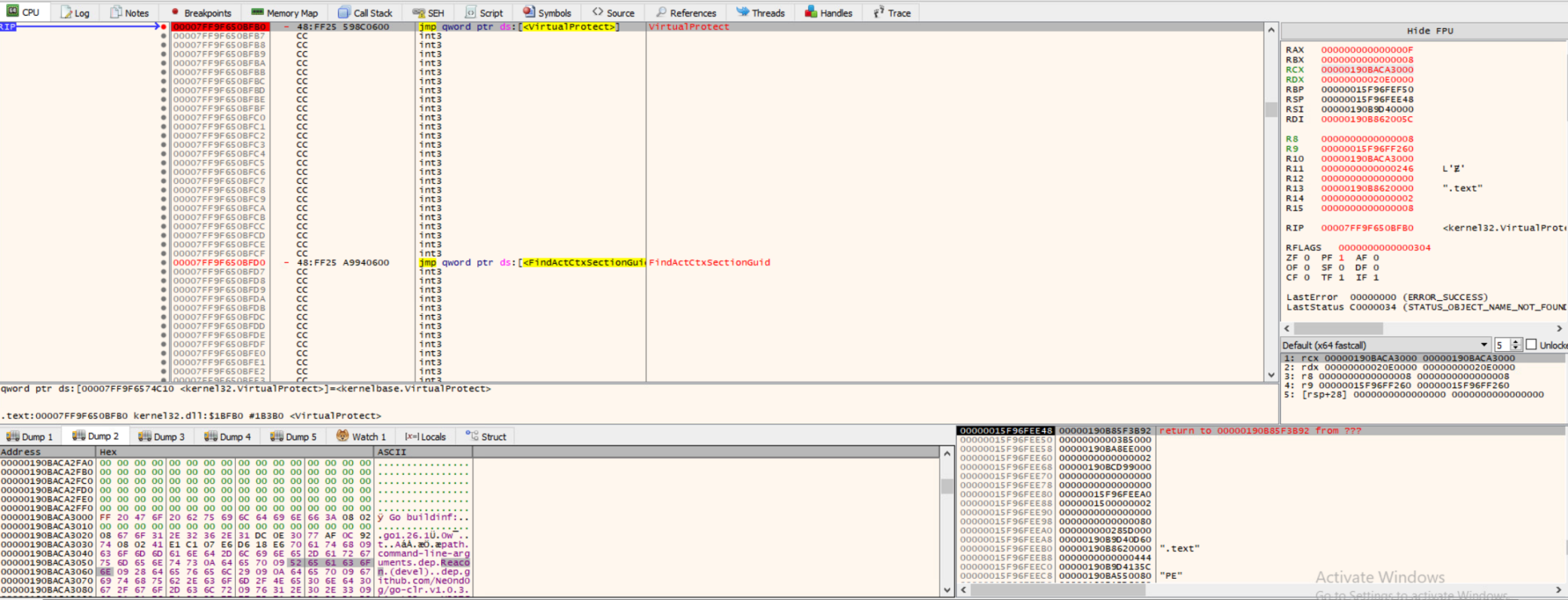Open the Threads tab
This screenshot has height=600, width=1568.
tap(761, 13)
